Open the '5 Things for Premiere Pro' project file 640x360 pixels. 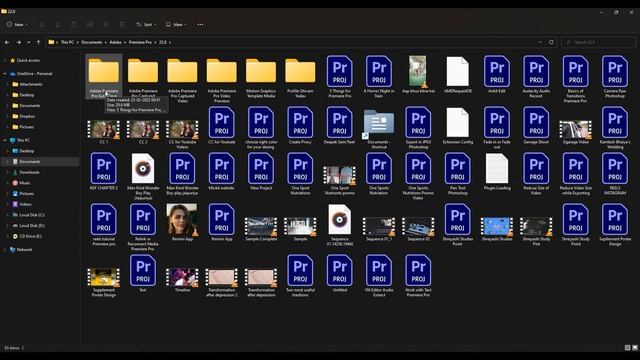pyautogui.click(x=340, y=77)
